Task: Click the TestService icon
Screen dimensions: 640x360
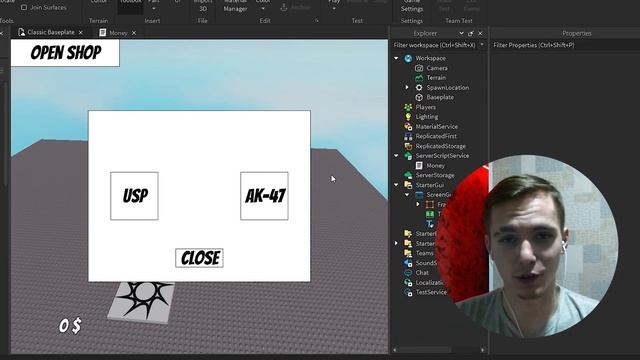Action: click(408, 292)
